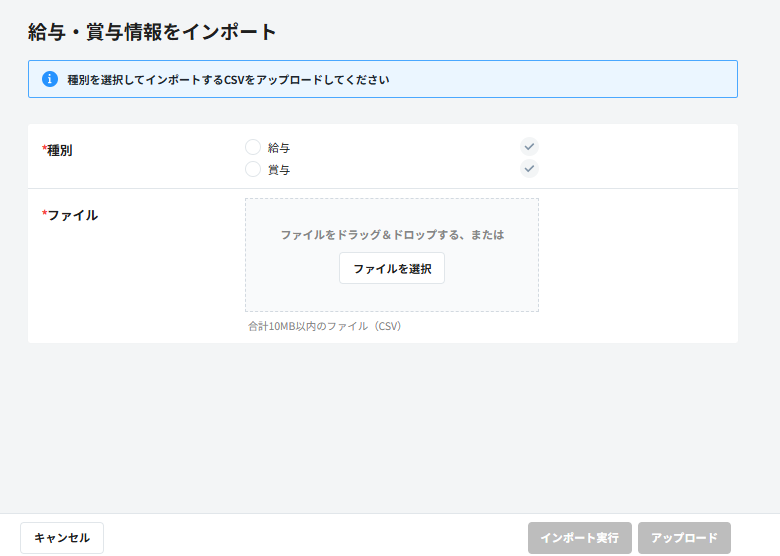Screen dimensions: 780x556
Task: Click the ファイル field label
Action: pyautogui.click(x=73, y=215)
